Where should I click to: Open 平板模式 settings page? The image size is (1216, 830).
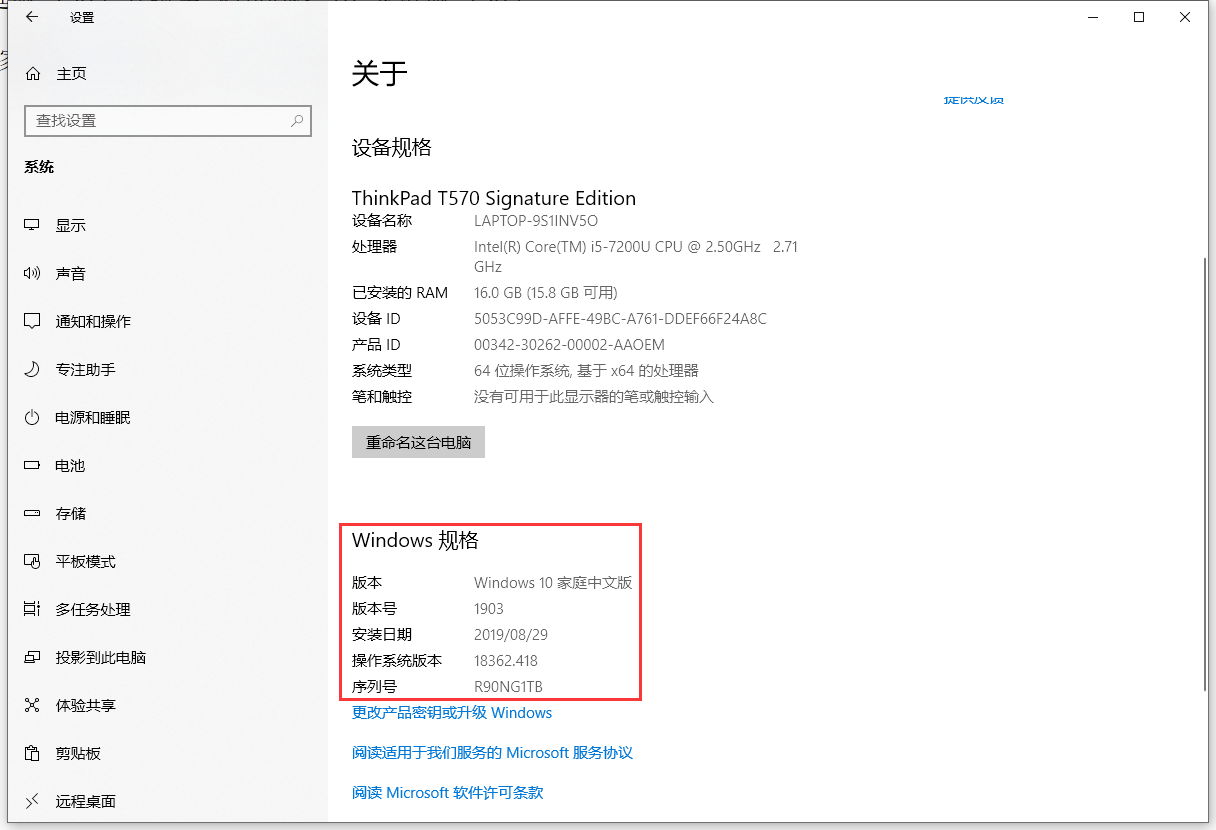pos(86,561)
